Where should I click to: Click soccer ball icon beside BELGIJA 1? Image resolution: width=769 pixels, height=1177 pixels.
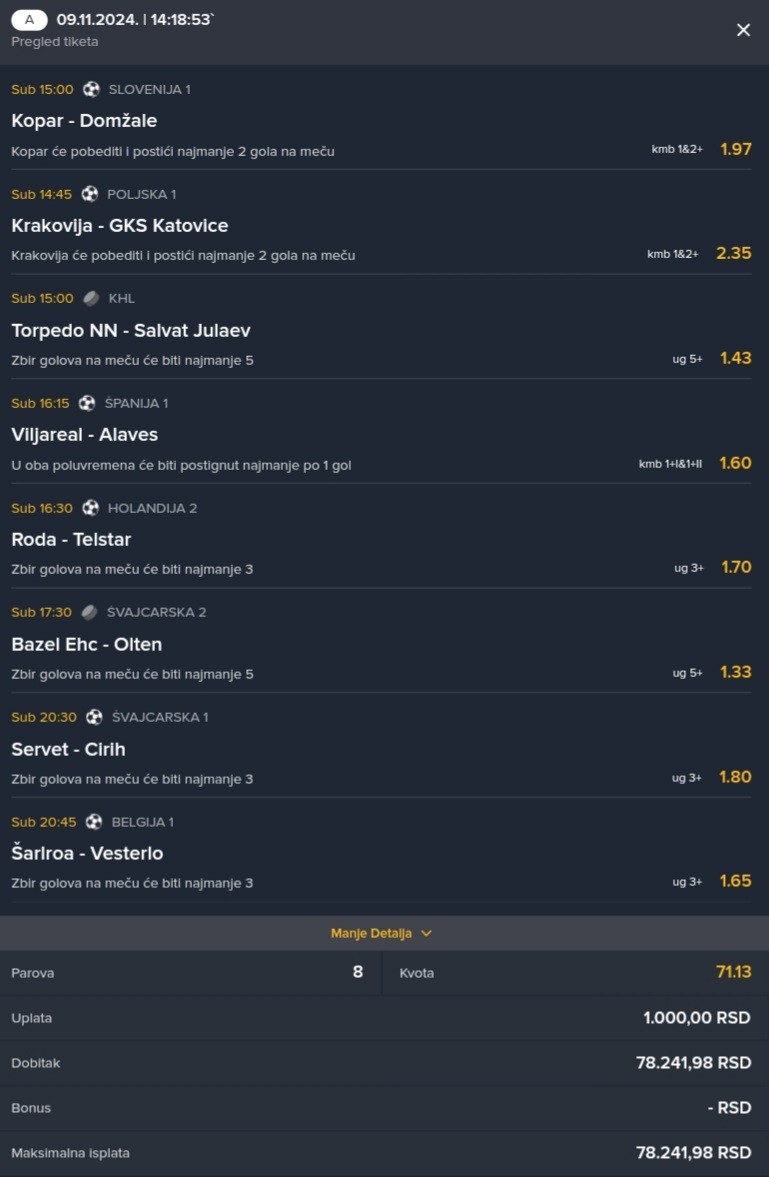click(94, 822)
